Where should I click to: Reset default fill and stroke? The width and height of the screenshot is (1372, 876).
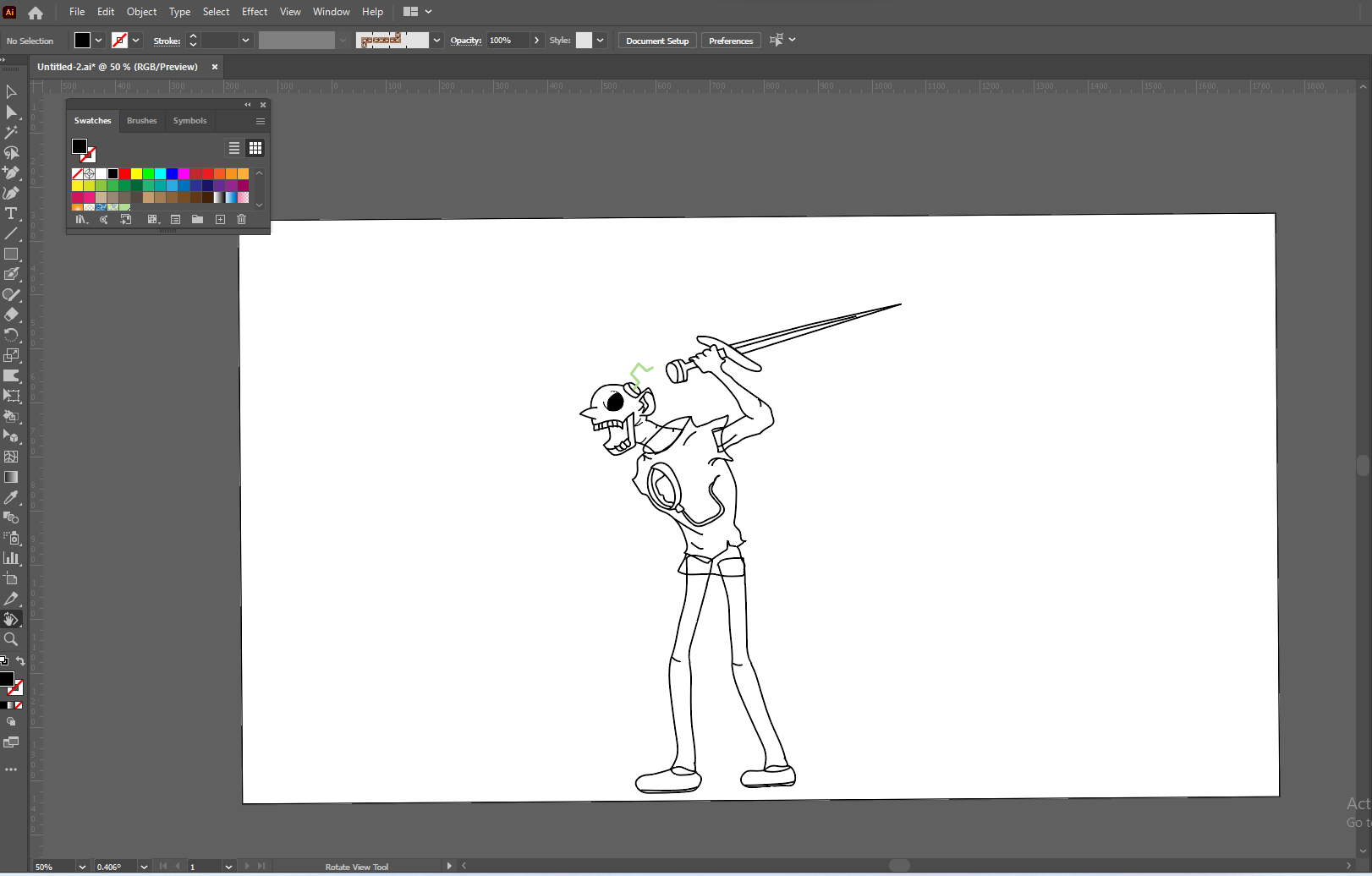coord(4,661)
